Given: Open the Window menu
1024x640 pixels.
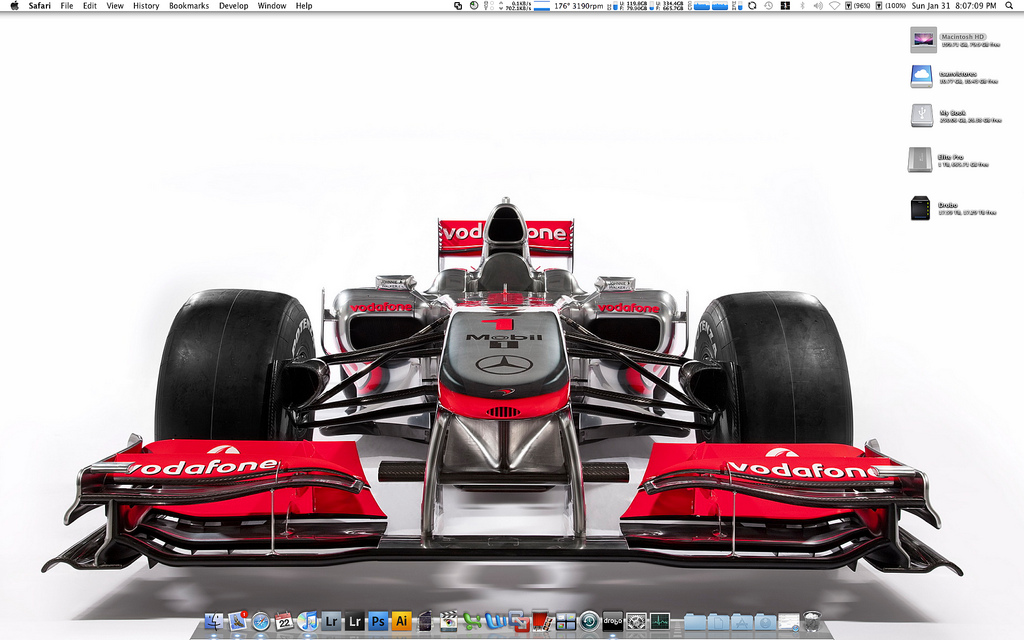Looking at the screenshot, I should (272, 6).
